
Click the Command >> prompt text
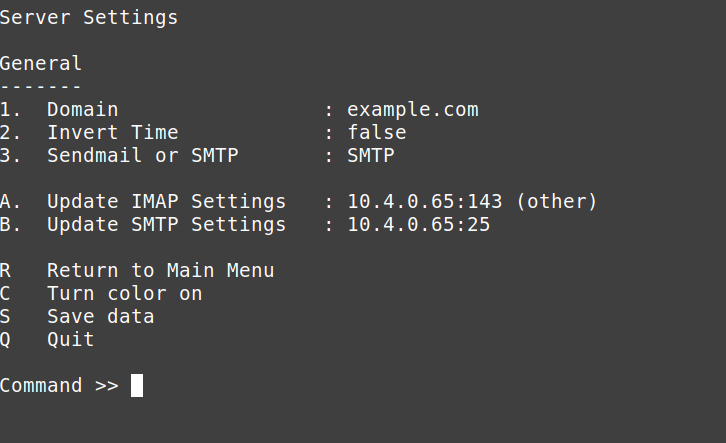(59, 386)
